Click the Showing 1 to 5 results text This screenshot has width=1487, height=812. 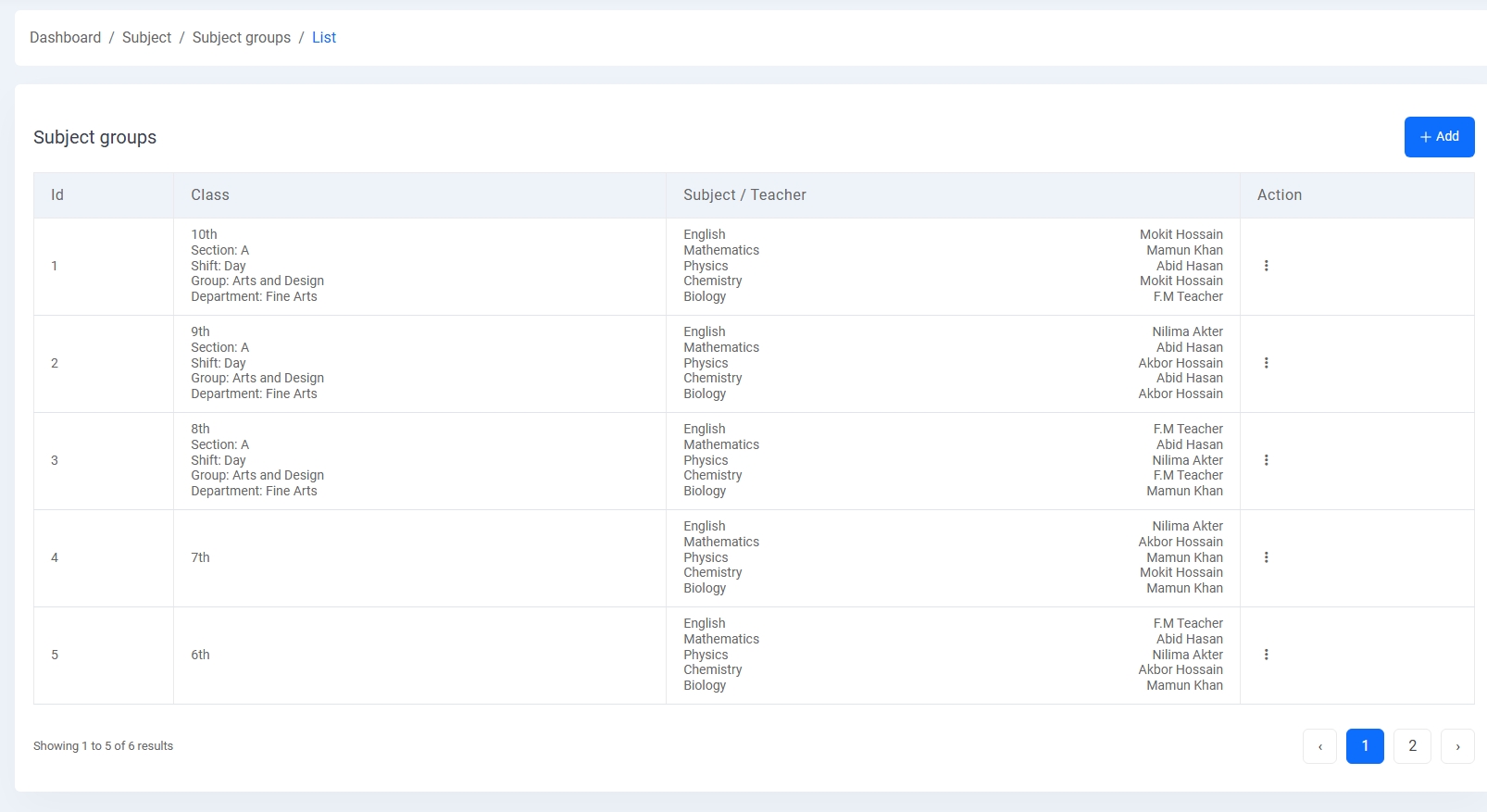pyautogui.click(x=104, y=746)
